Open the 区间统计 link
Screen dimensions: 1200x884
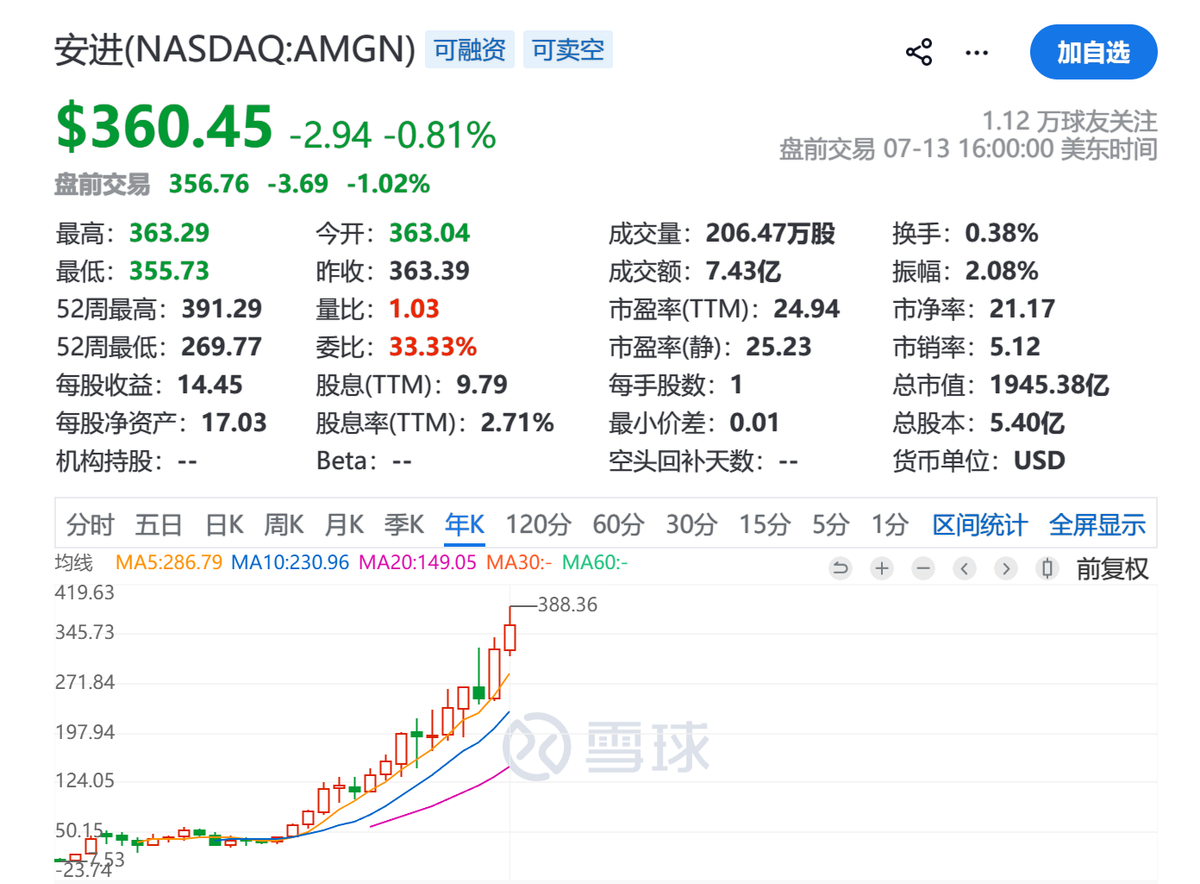[x=980, y=524]
